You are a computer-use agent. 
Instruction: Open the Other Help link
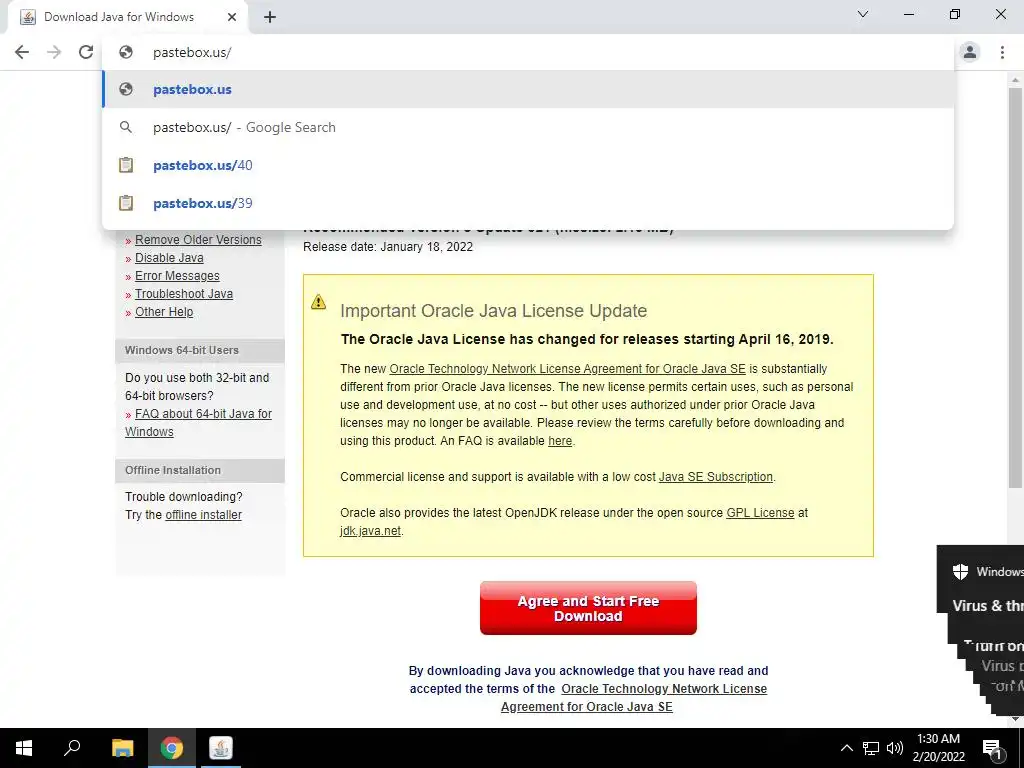(164, 312)
